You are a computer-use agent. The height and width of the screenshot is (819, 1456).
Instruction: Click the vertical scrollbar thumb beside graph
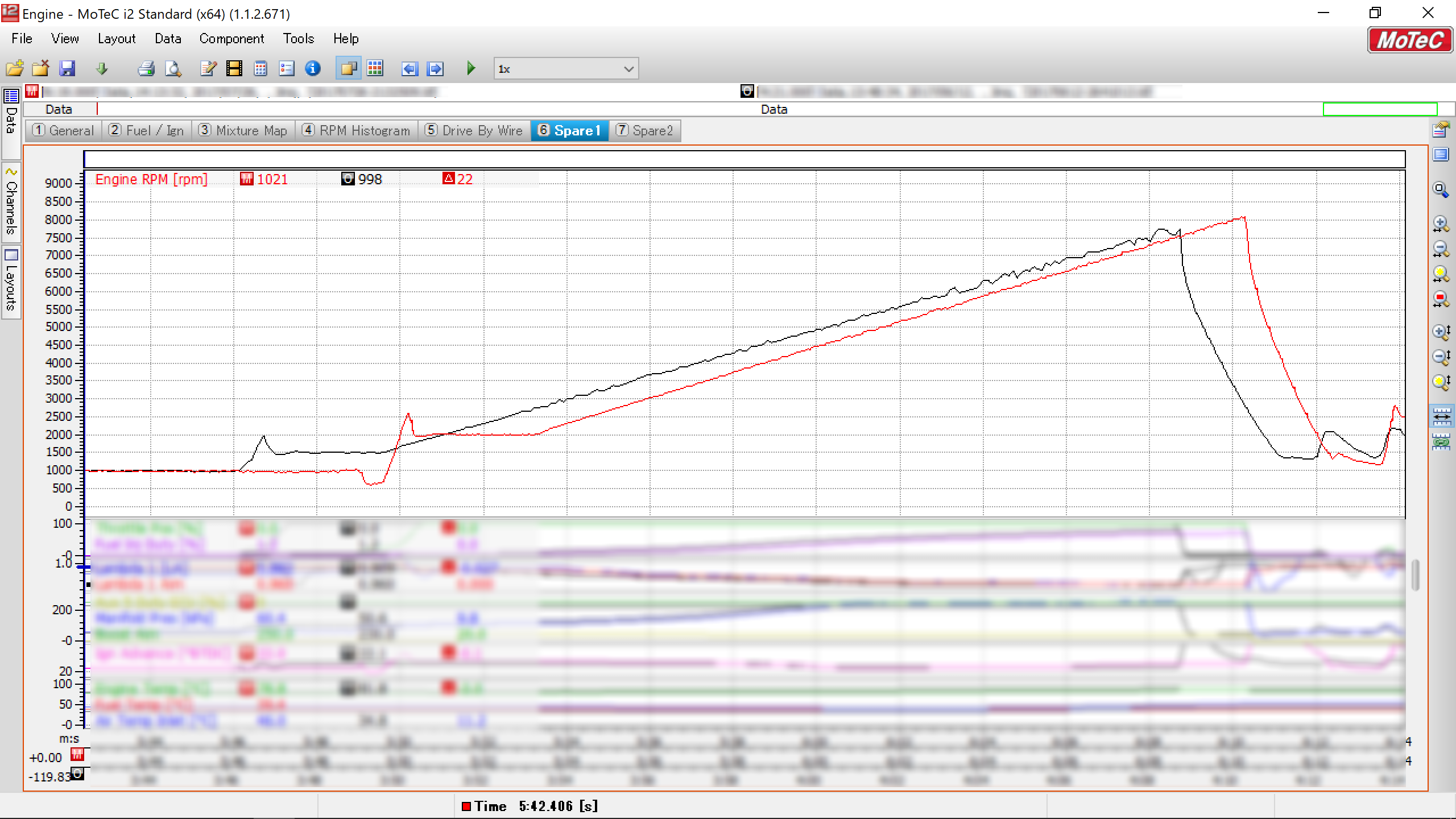[1416, 574]
